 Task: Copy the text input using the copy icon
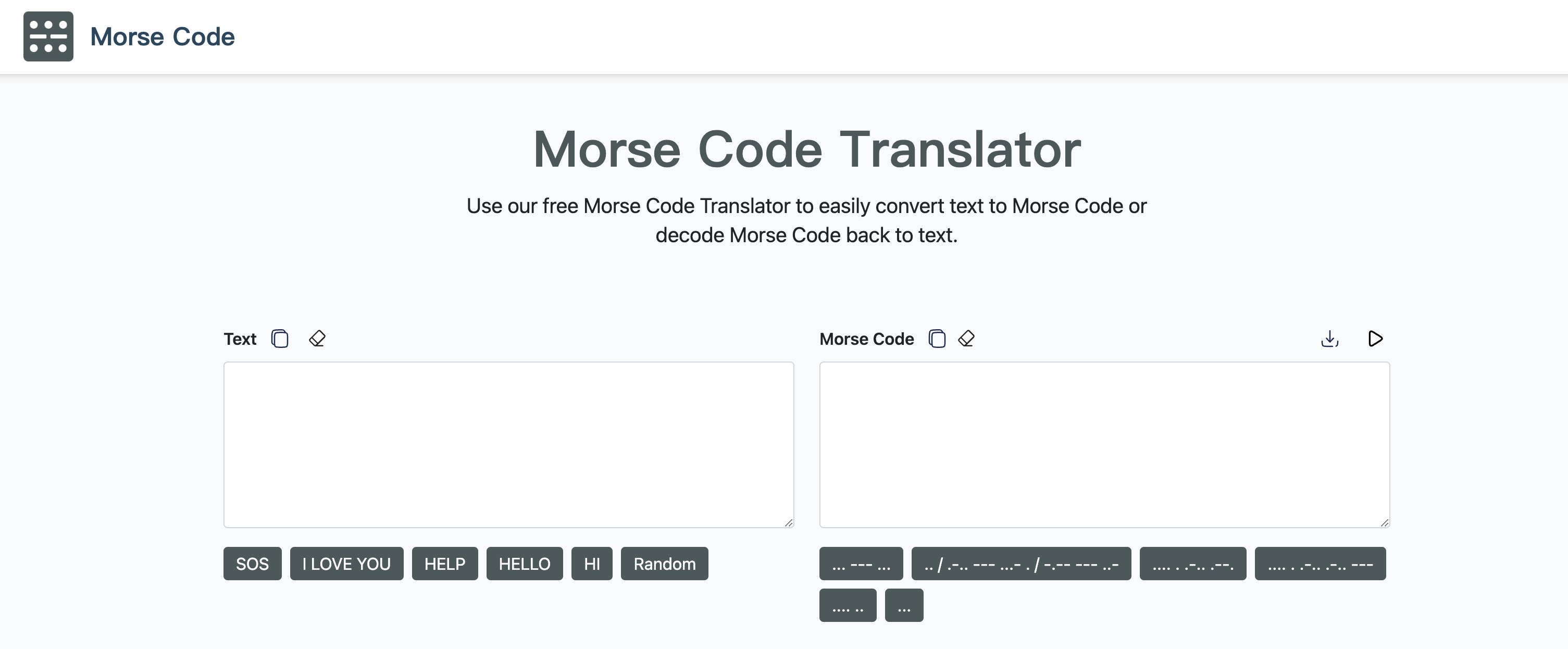pos(280,339)
